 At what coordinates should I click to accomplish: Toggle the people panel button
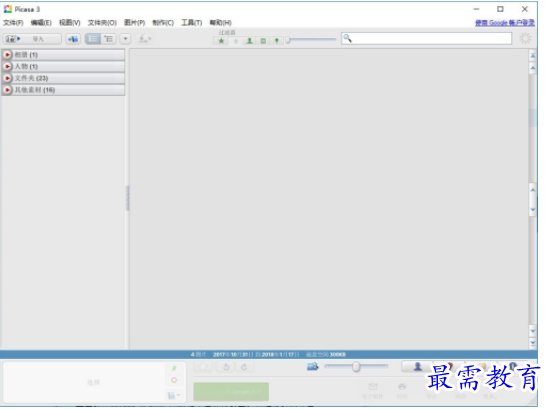coord(418,367)
